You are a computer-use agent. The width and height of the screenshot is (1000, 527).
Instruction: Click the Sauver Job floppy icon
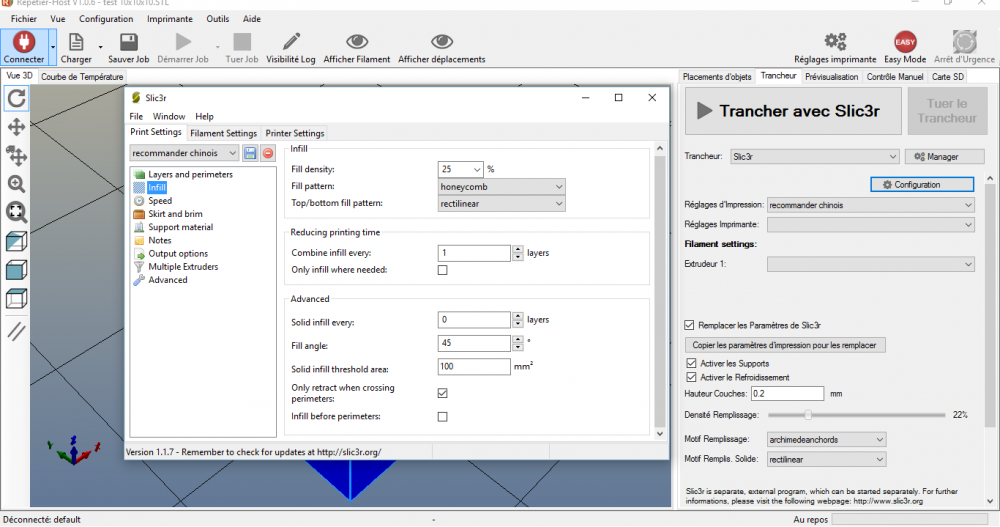point(129,42)
